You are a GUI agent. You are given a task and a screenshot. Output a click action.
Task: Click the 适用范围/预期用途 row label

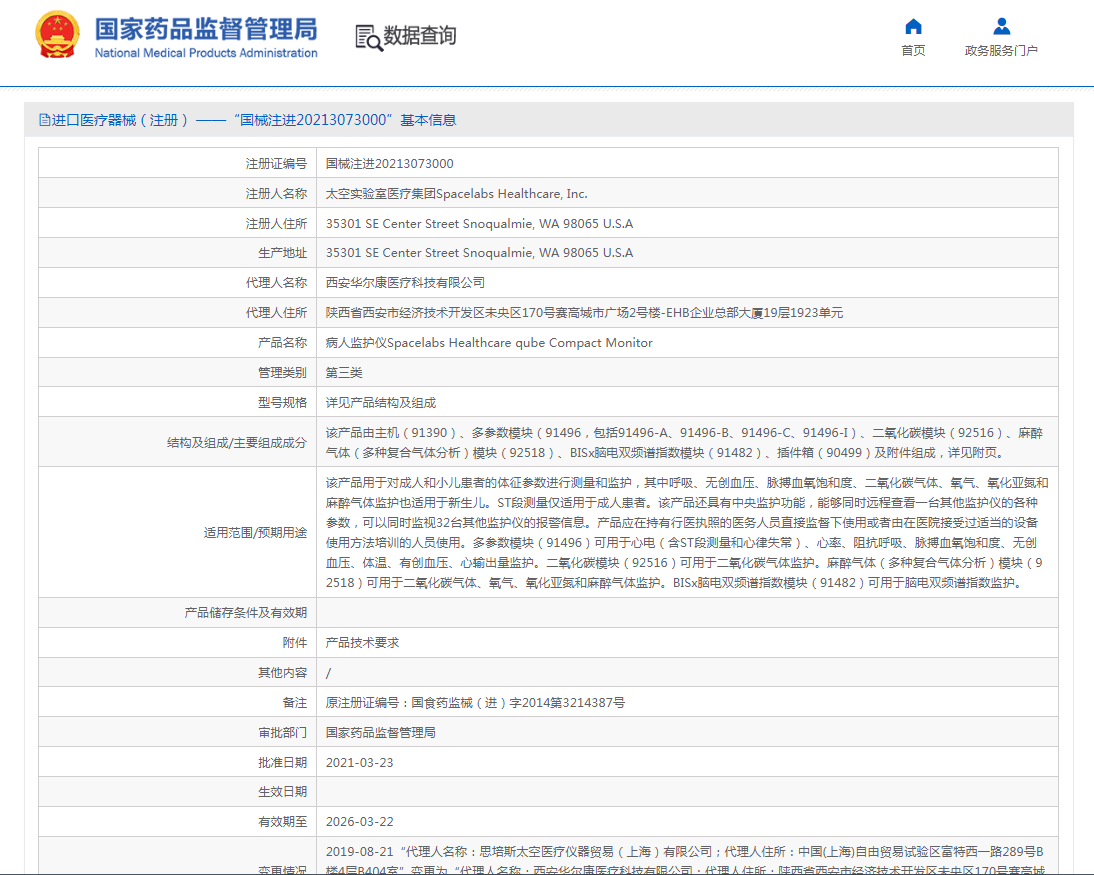[x=255, y=532]
